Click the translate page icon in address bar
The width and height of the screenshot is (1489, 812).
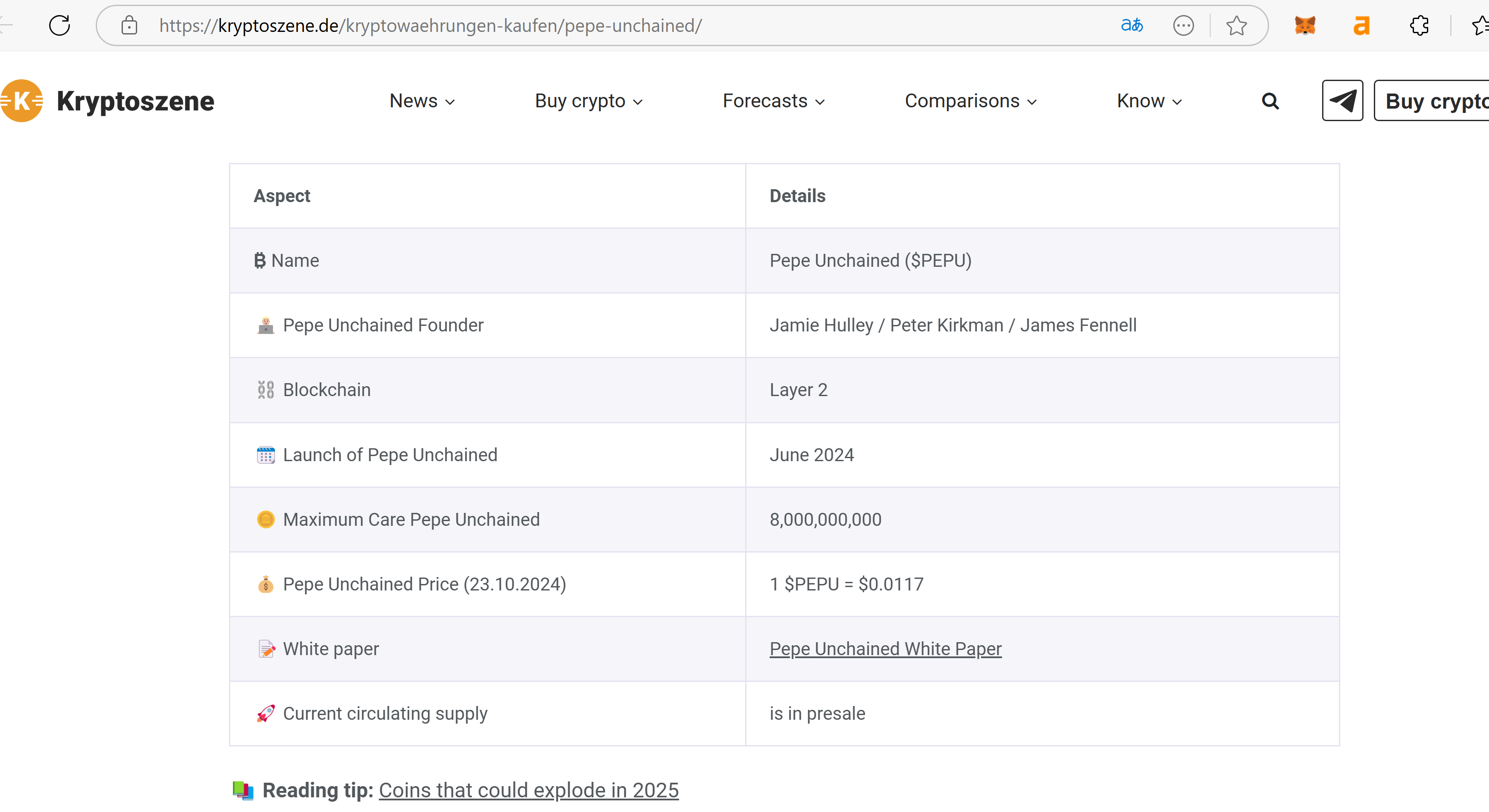(1132, 25)
